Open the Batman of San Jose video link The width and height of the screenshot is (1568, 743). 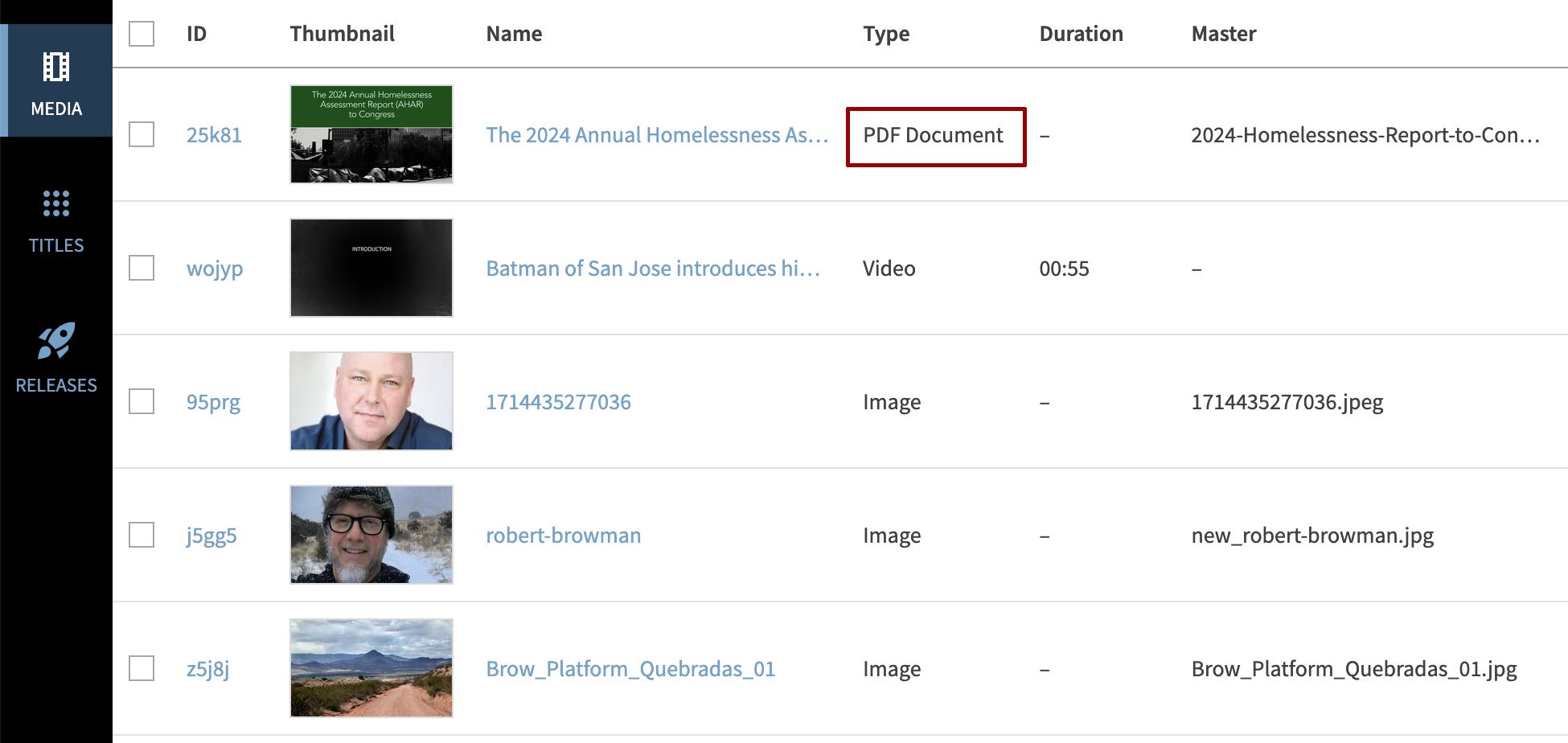(653, 268)
